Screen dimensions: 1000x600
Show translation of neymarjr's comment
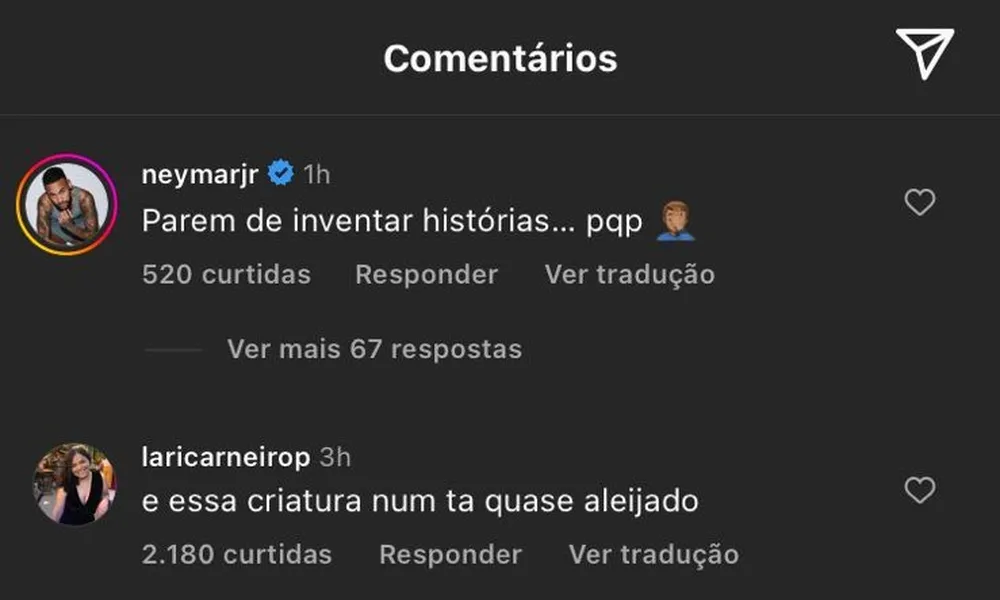629,274
